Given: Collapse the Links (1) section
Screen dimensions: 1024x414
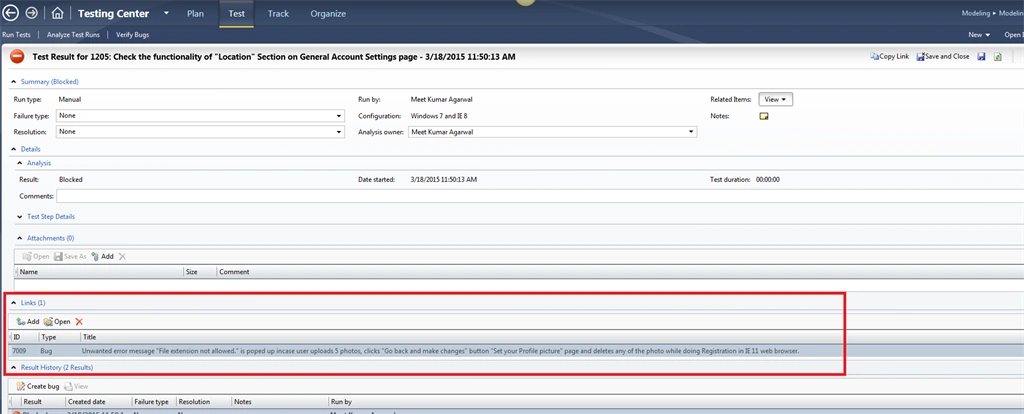Looking at the screenshot, I should pos(14,303).
